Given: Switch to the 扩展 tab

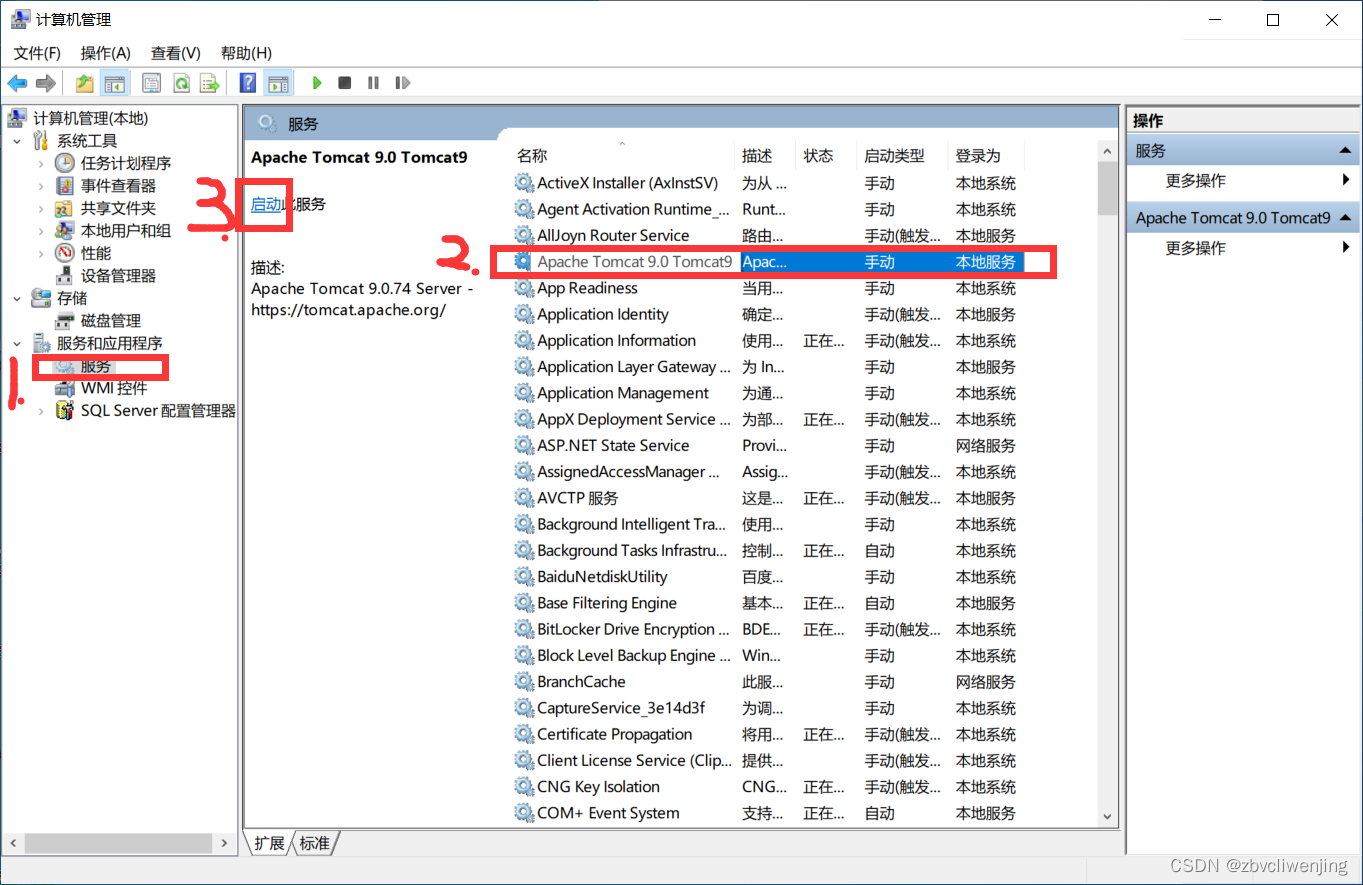Looking at the screenshot, I should [x=269, y=843].
